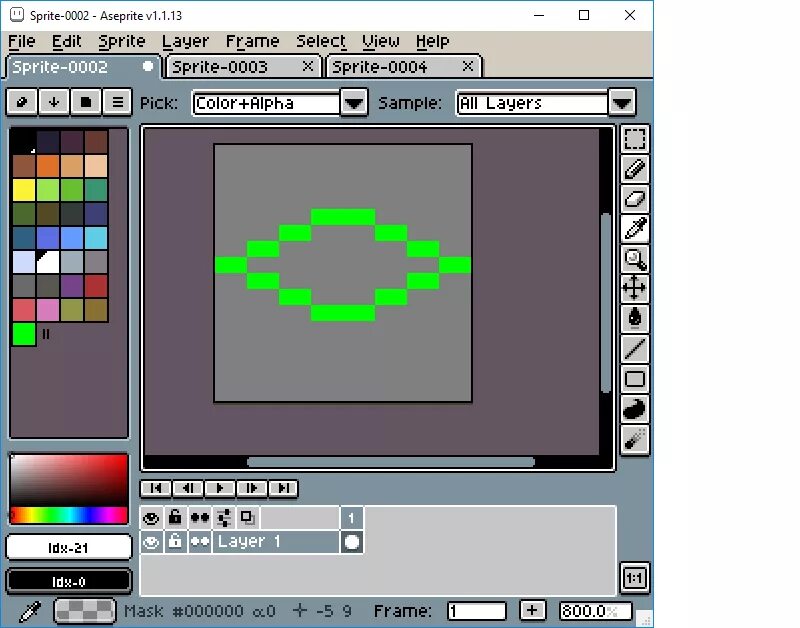Click background color Idx-0 button
800x628 pixels.
point(68,582)
